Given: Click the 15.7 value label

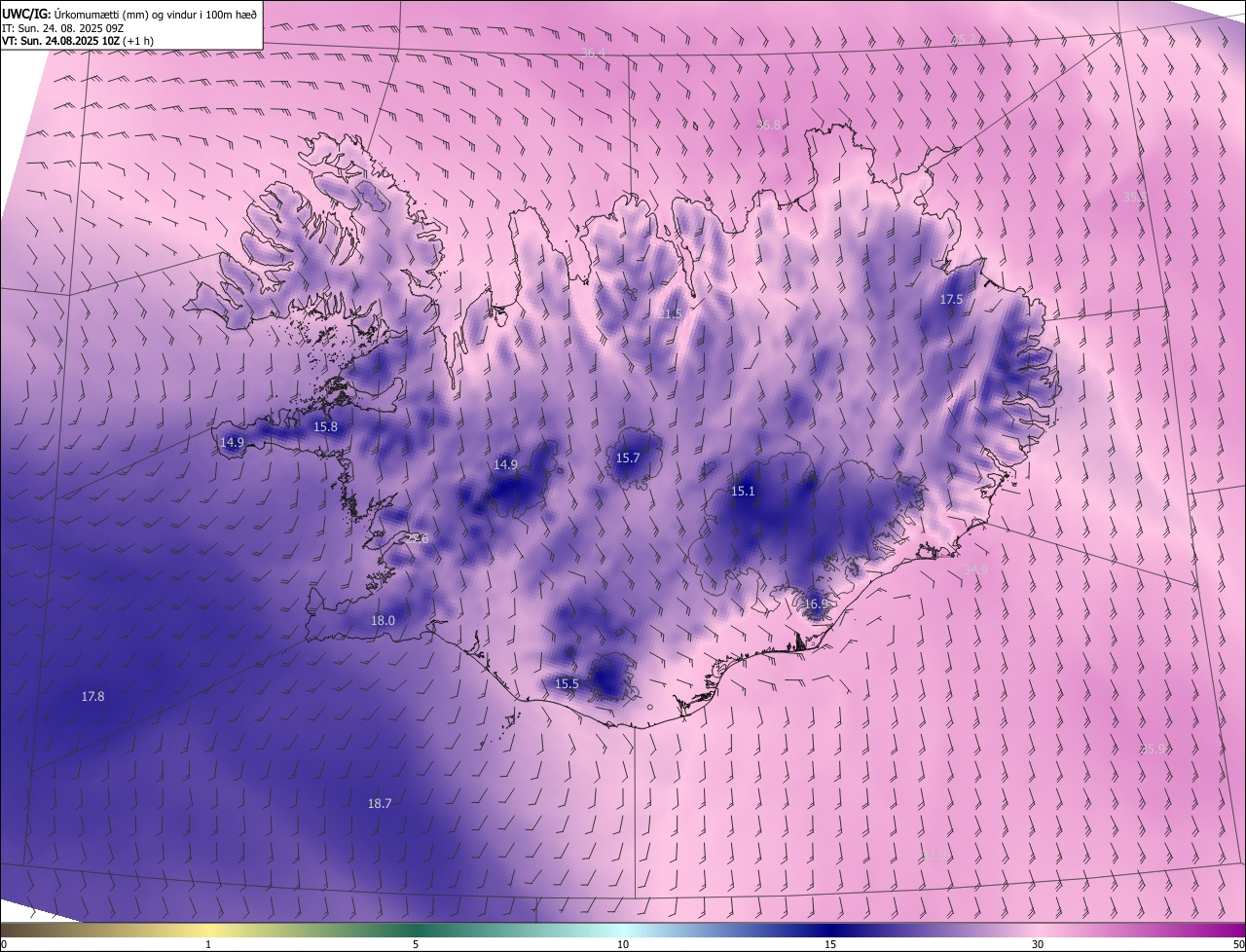Looking at the screenshot, I should [628, 458].
